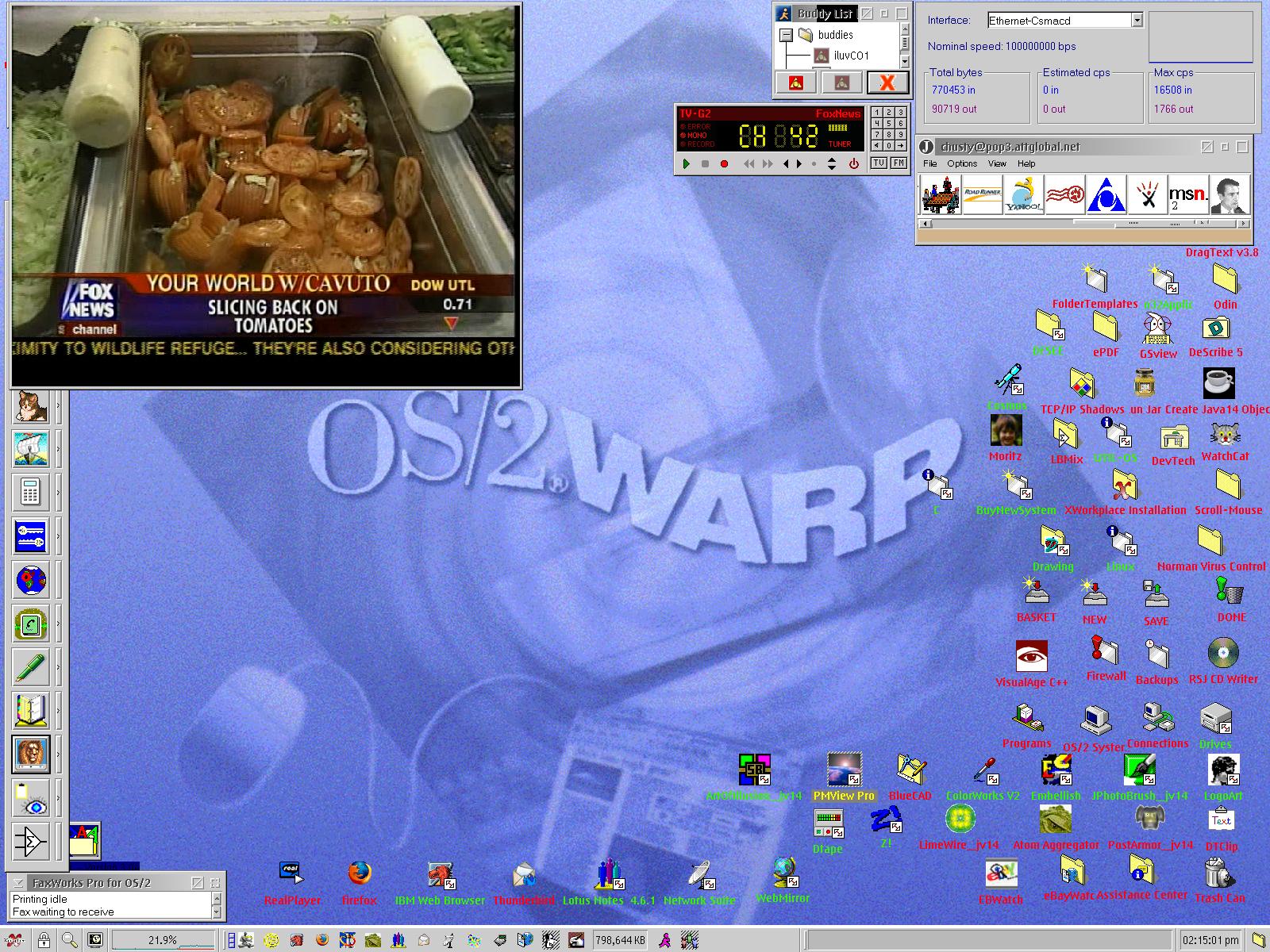
Task: Open the Network Suite icon
Action: point(699,874)
